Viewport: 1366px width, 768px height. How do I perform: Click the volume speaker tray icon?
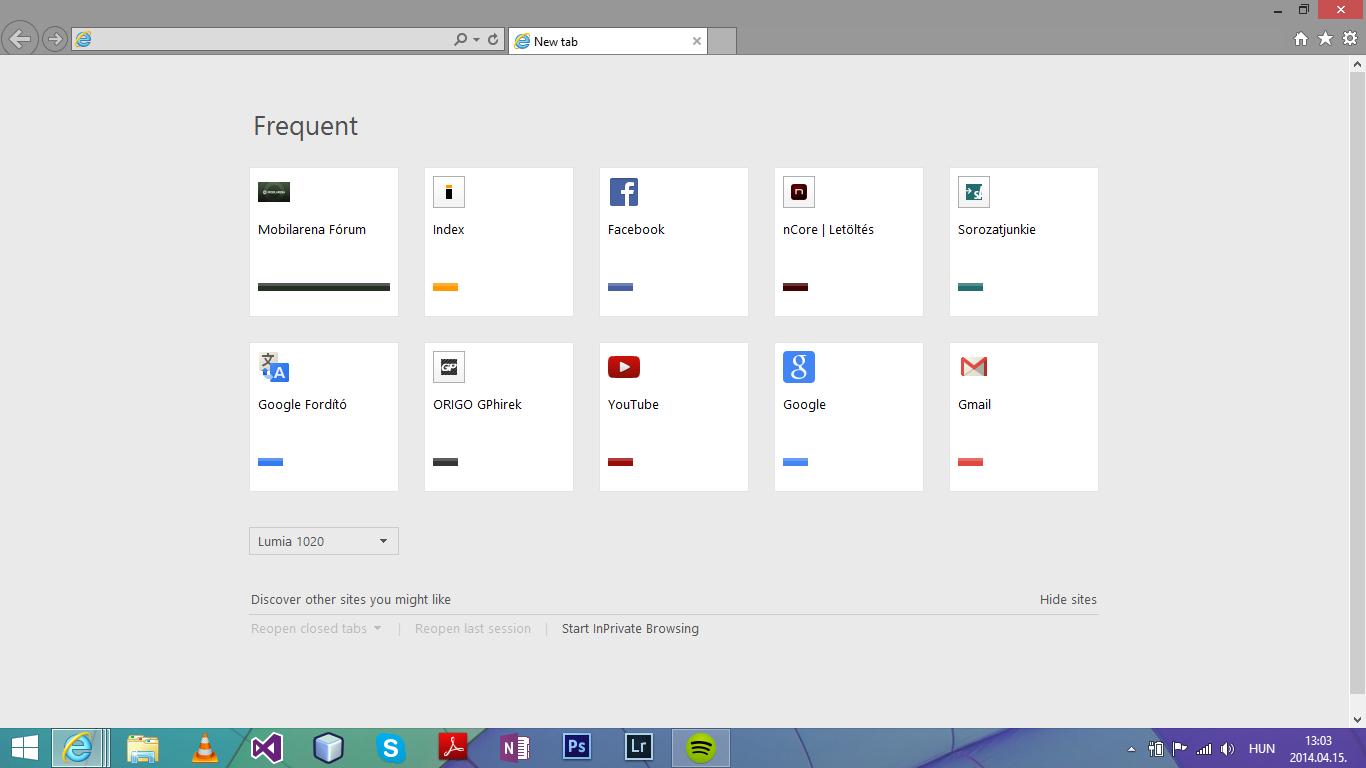[1227, 749]
